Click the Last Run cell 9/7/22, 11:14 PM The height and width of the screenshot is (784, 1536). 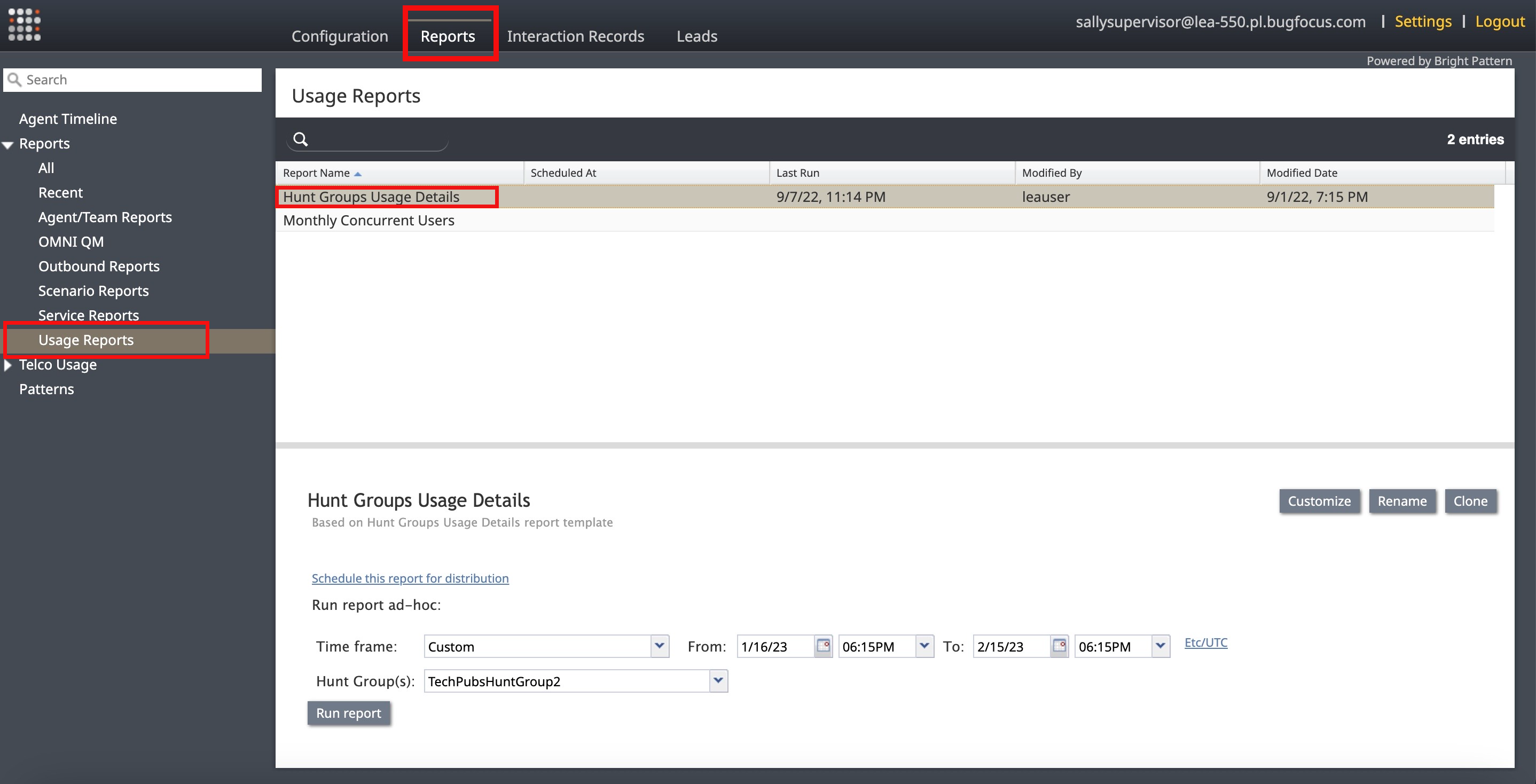(830, 197)
